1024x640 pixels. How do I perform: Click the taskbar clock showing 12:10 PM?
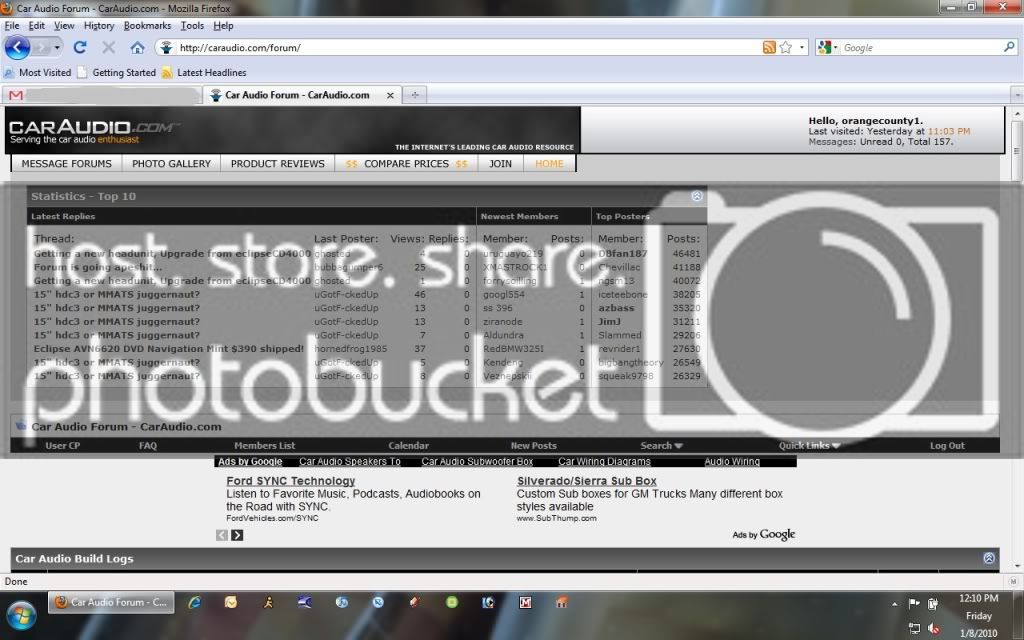978,598
